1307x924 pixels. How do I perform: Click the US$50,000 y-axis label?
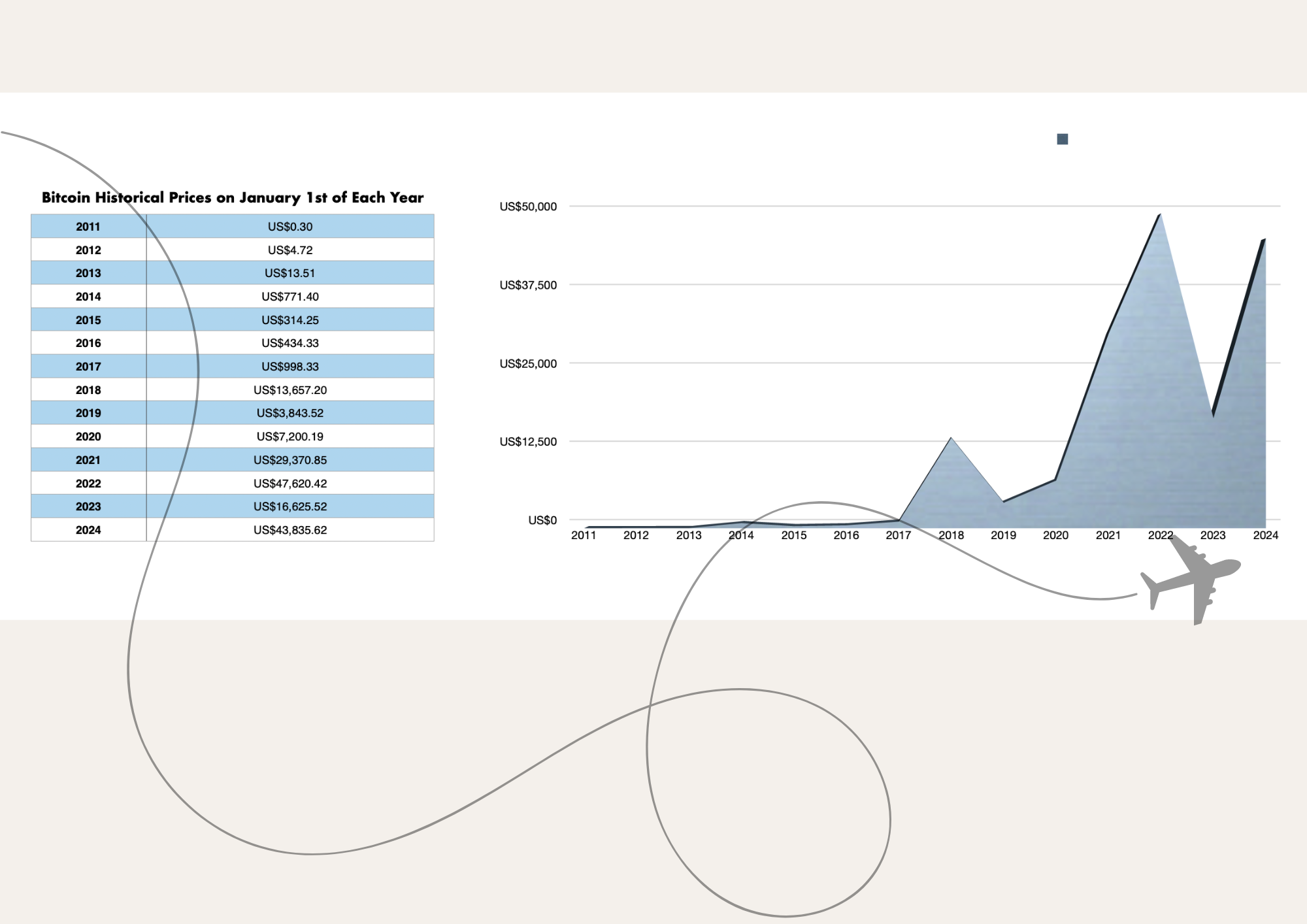click(x=528, y=206)
